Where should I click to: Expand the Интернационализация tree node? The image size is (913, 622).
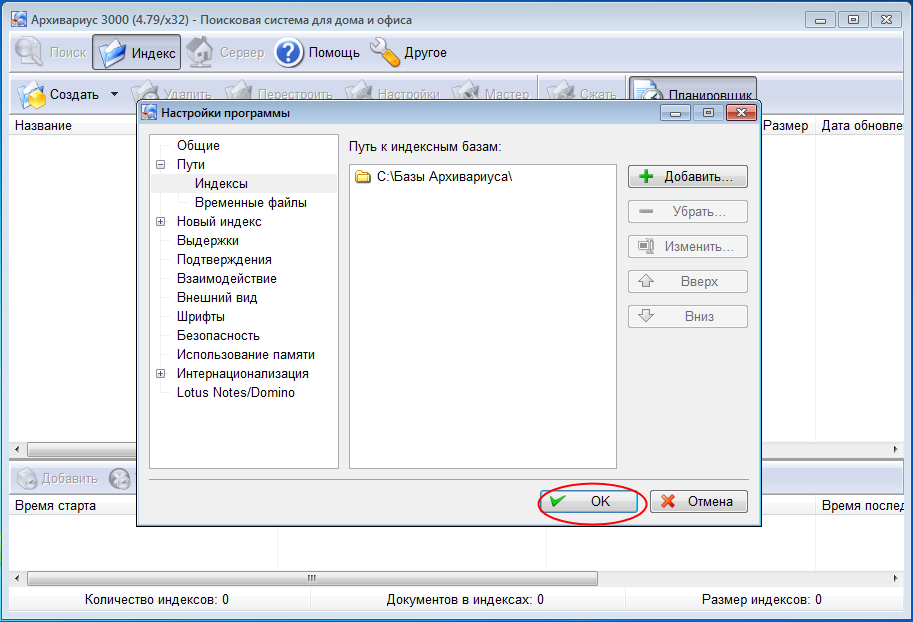pyautogui.click(x=161, y=373)
